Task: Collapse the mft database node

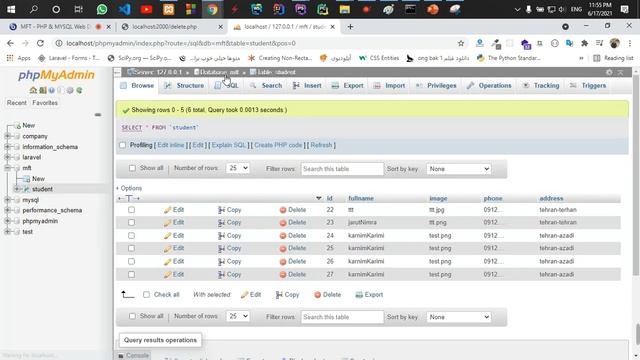Action: [x=7, y=168]
